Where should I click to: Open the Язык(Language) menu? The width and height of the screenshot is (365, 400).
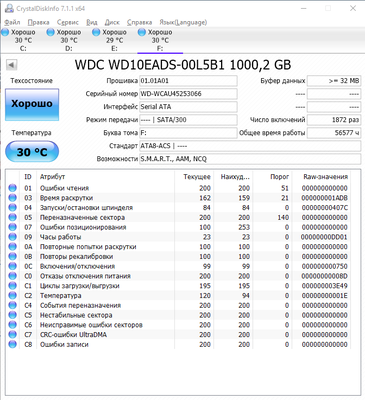(x=183, y=22)
